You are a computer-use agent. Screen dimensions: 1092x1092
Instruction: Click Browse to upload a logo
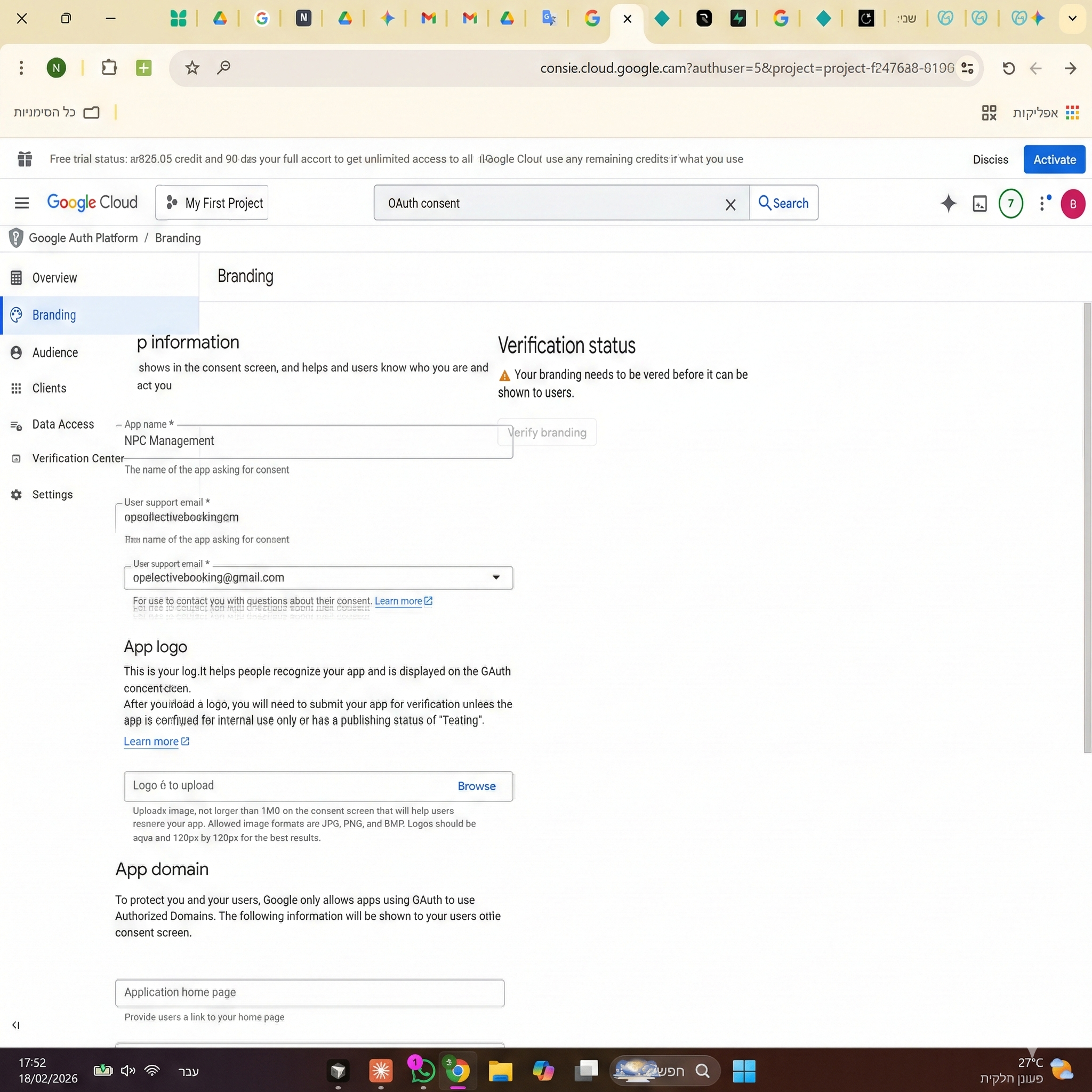pyautogui.click(x=476, y=785)
